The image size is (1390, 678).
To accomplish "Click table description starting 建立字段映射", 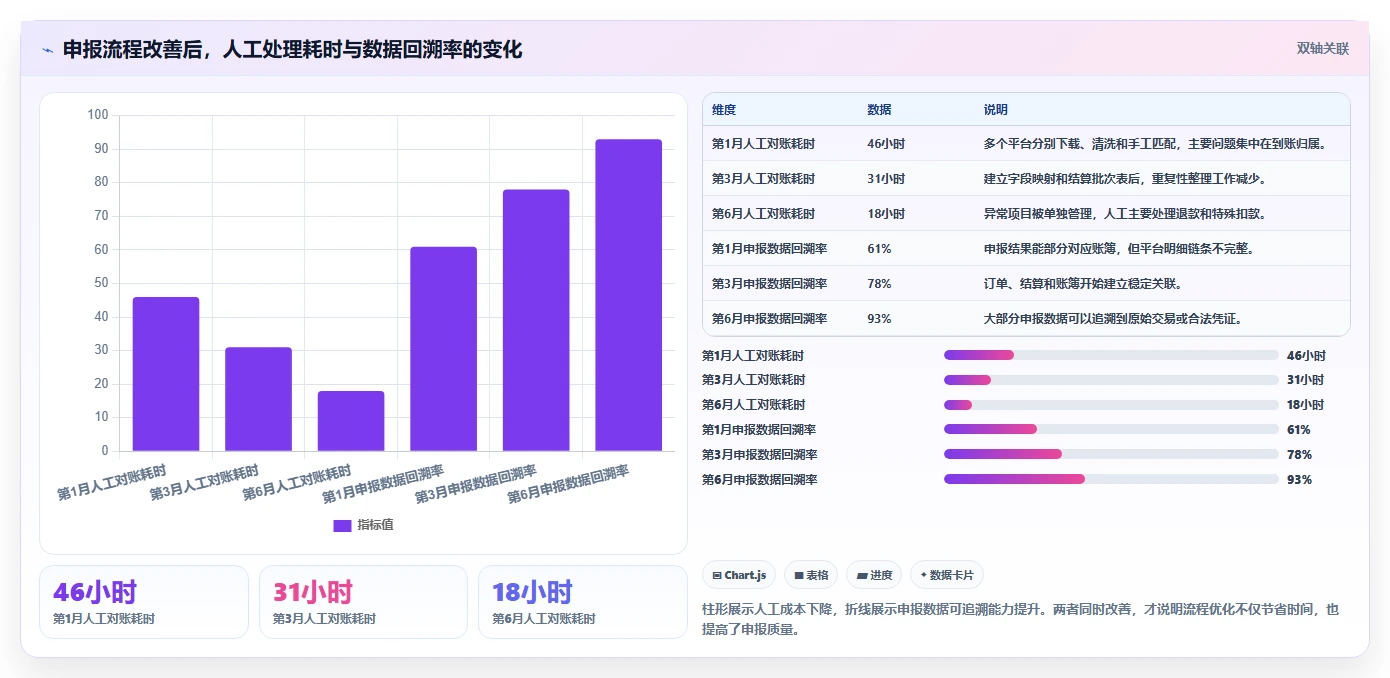I will pos(1127,179).
